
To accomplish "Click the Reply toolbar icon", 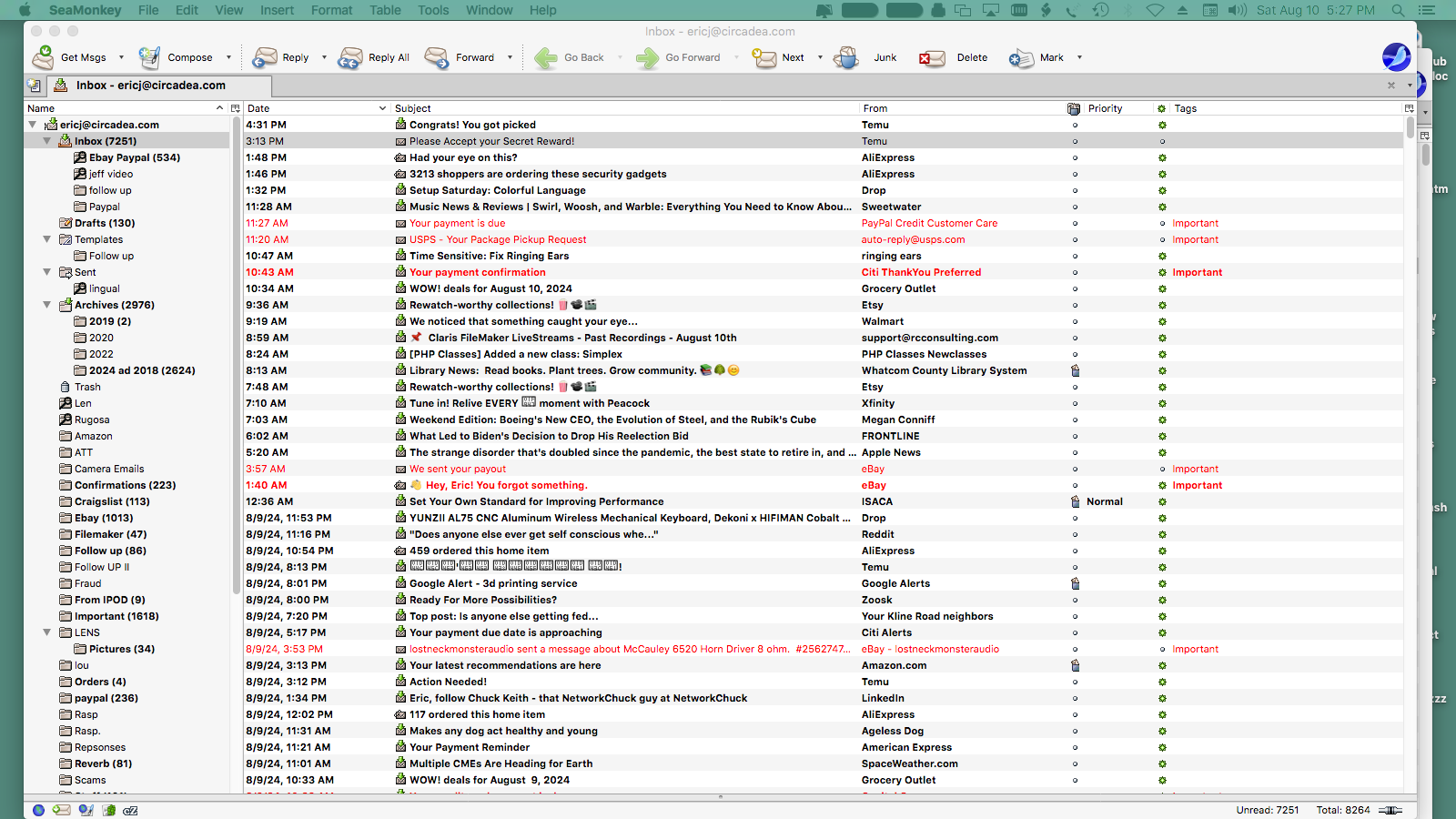I will click(x=265, y=57).
